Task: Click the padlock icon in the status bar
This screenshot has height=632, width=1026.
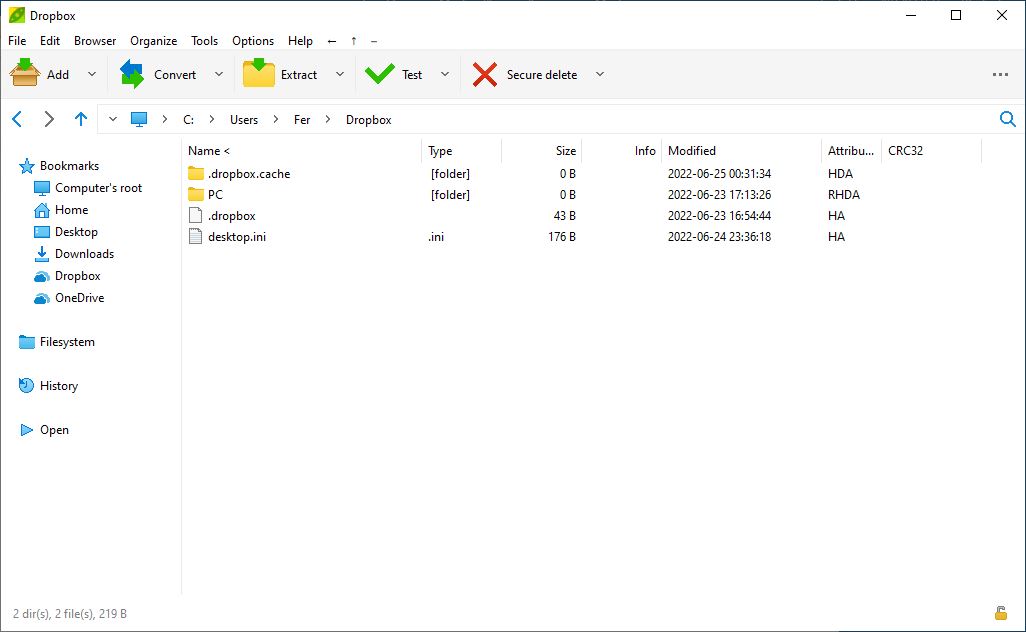Action: [1000, 613]
